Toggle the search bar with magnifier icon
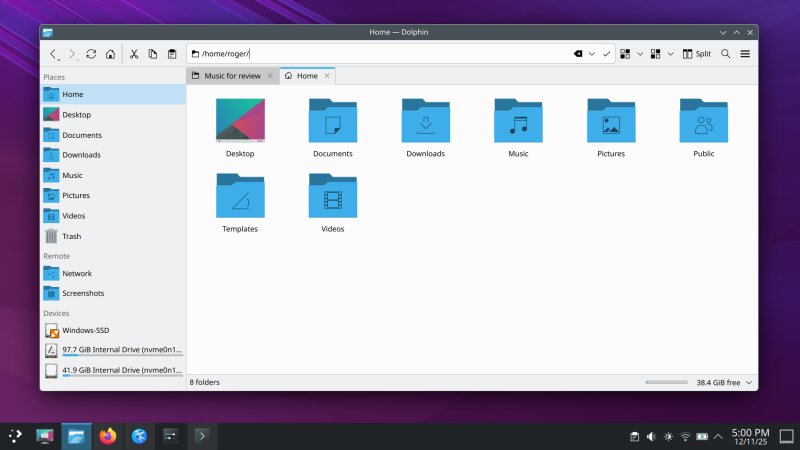This screenshot has width=800, height=450. 726,54
